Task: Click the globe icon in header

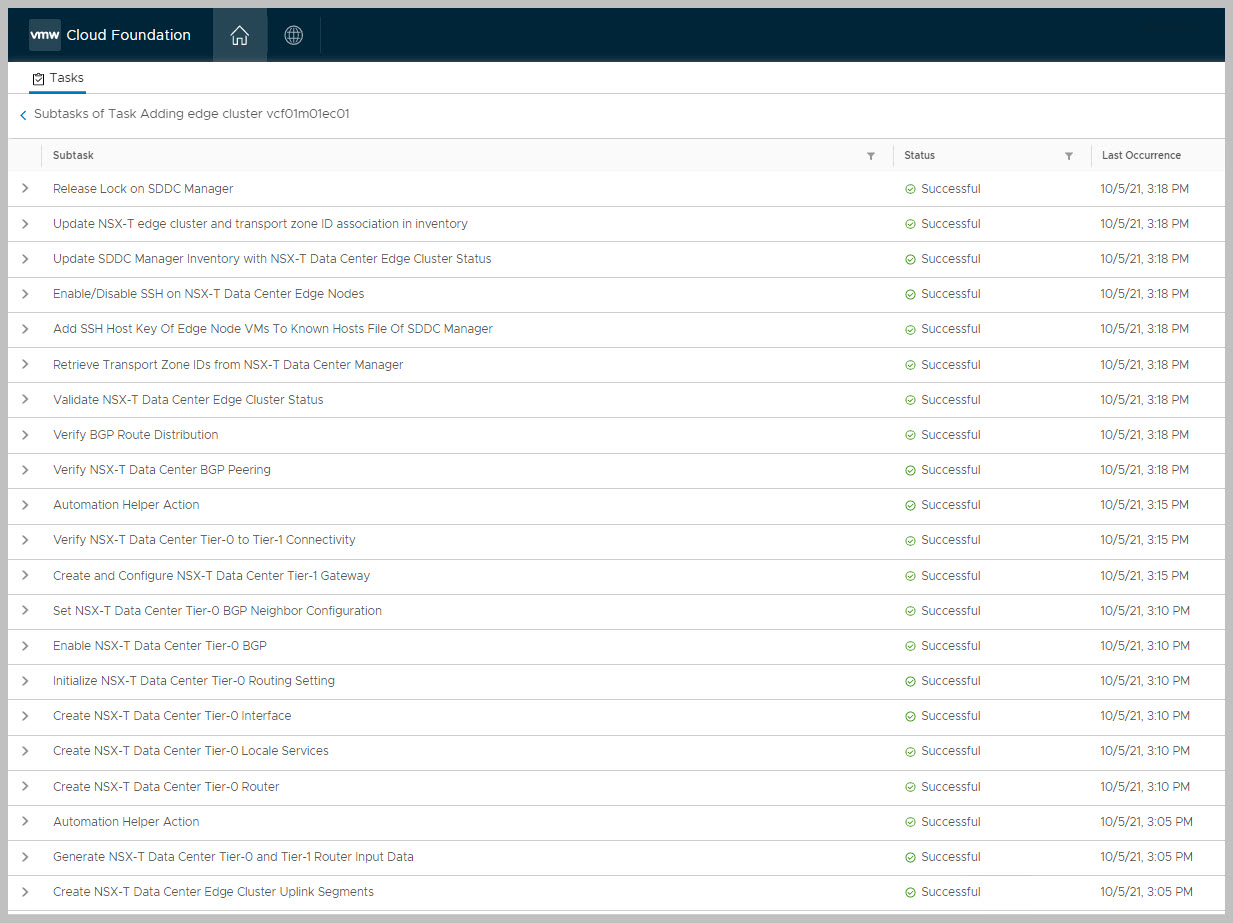Action: pos(293,36)
